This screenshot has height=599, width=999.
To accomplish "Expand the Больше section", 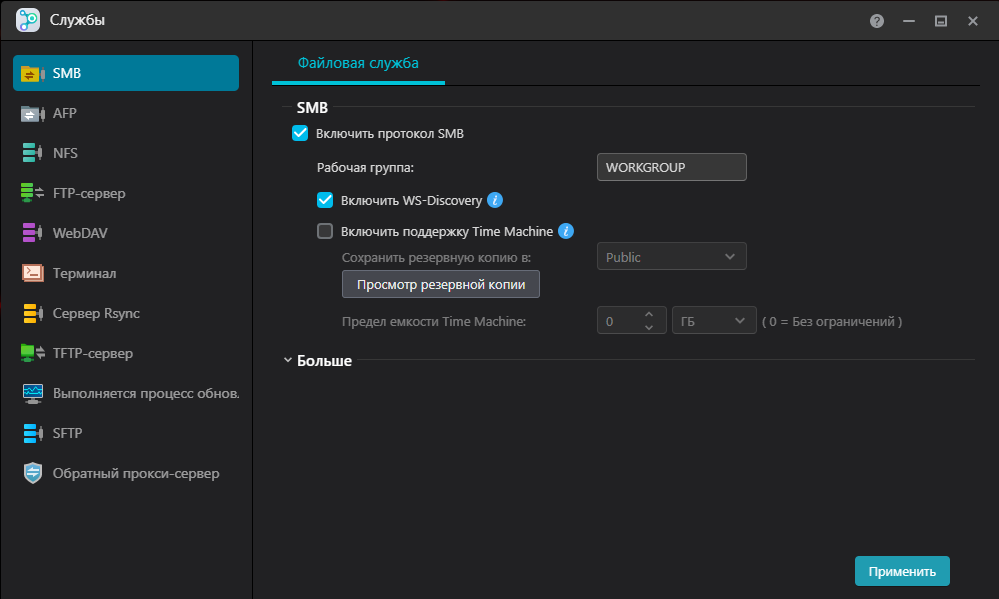I will (319, 360).
